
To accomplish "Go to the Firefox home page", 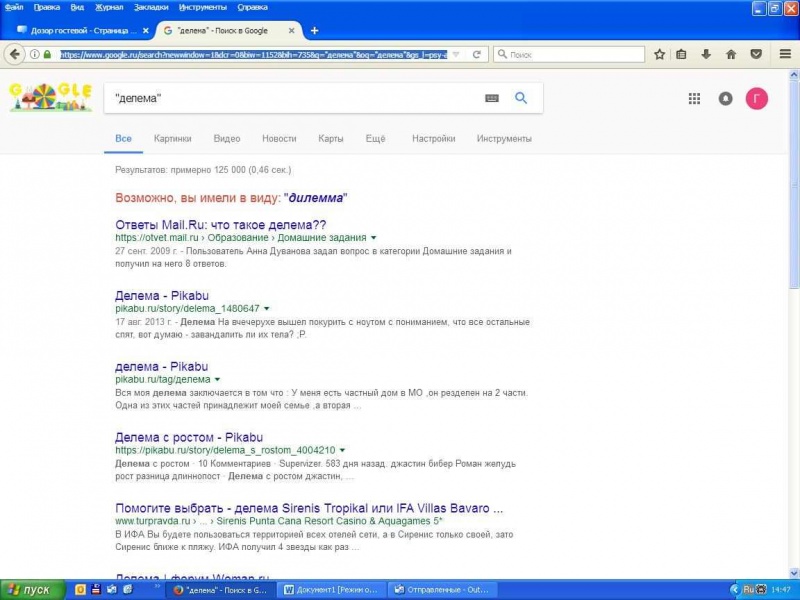I will coord(731,54).
